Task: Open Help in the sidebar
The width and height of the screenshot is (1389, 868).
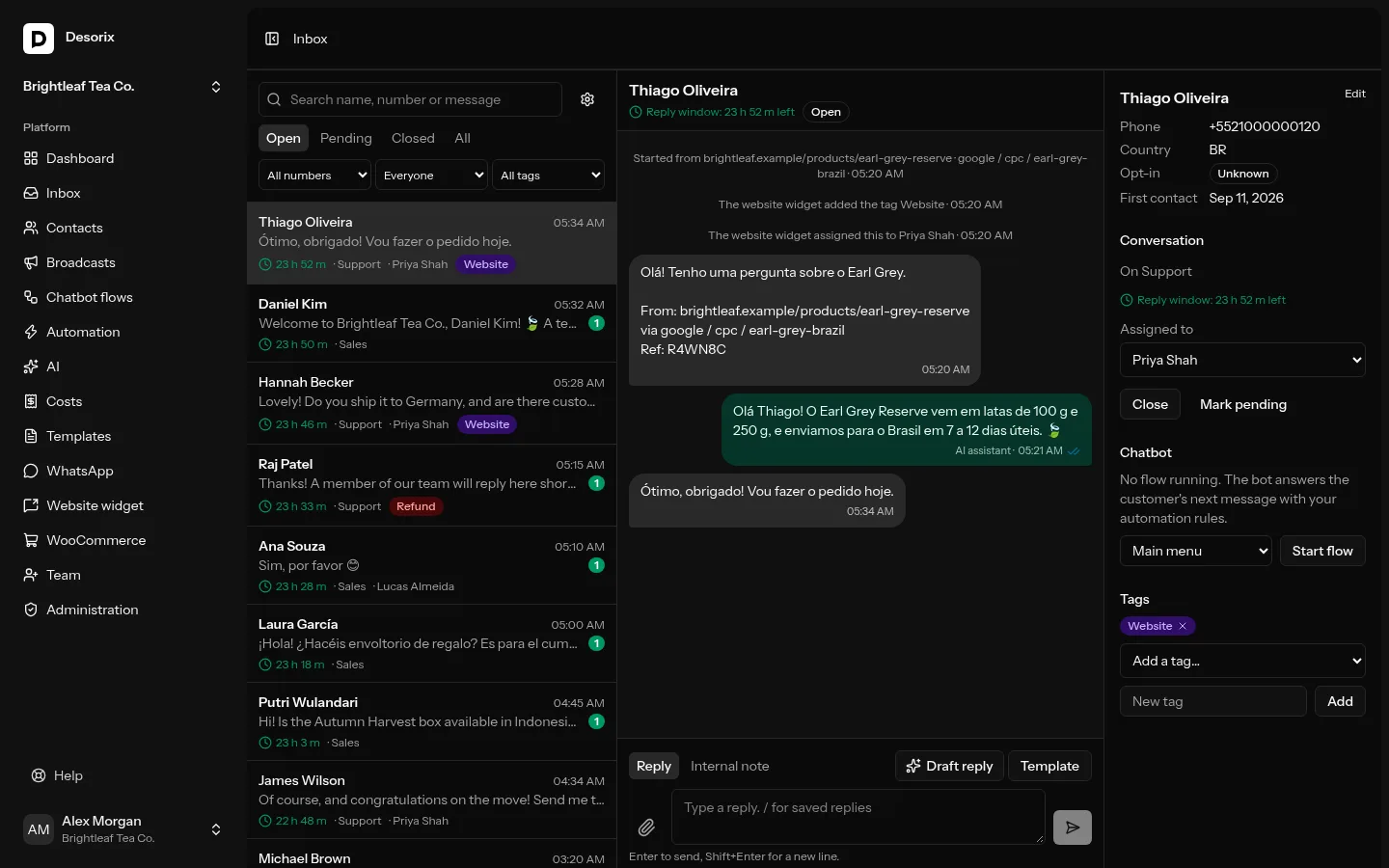Action: [x=123, y=775]
